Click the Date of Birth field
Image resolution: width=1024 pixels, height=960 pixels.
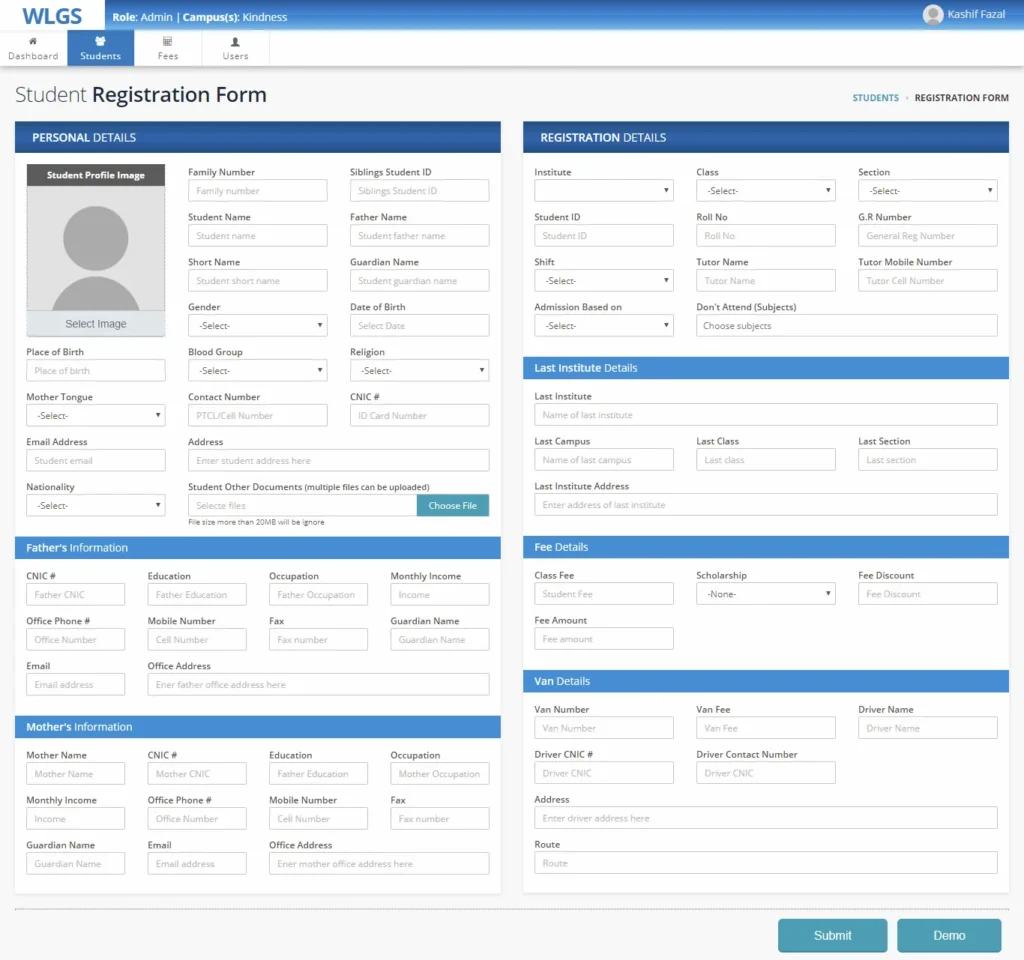coord(419,326)
